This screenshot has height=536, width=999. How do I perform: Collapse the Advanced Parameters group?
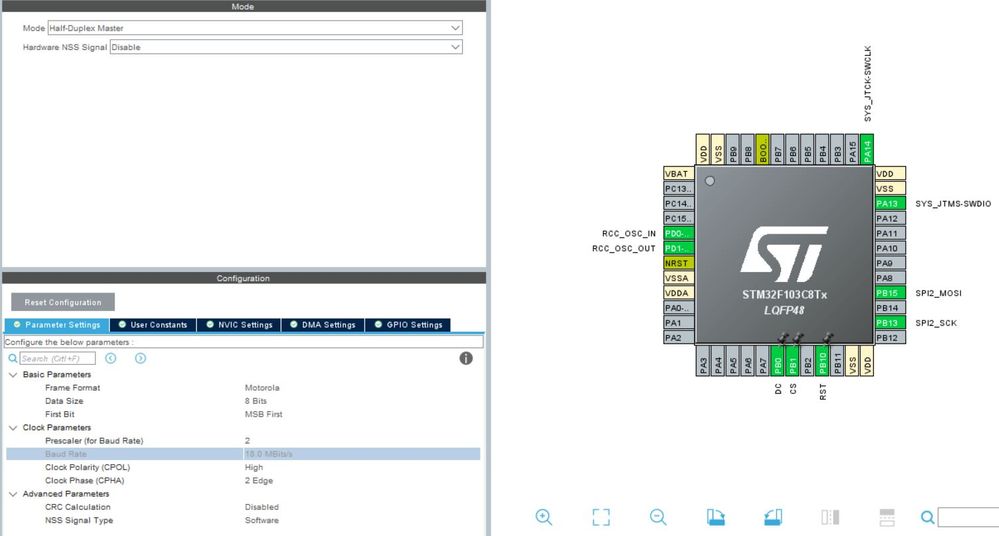13,494
